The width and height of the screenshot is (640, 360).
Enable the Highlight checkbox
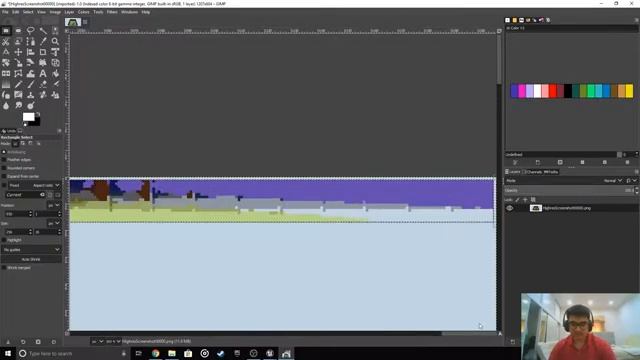(x=4, y=240)
